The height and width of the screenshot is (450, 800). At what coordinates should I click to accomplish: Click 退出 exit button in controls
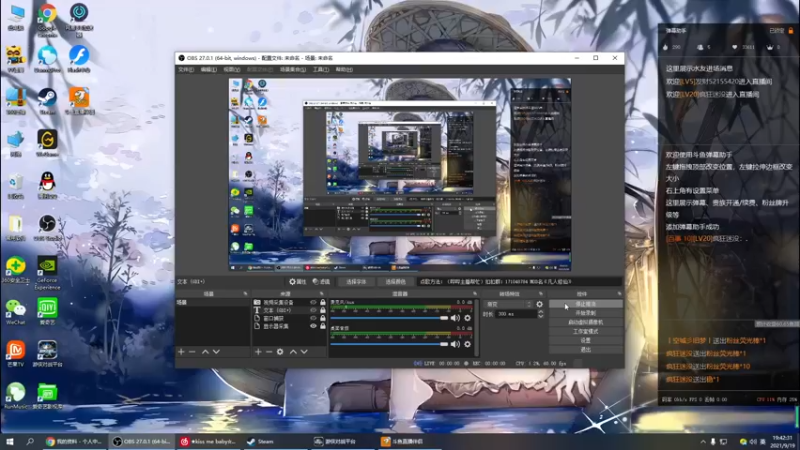586,349
